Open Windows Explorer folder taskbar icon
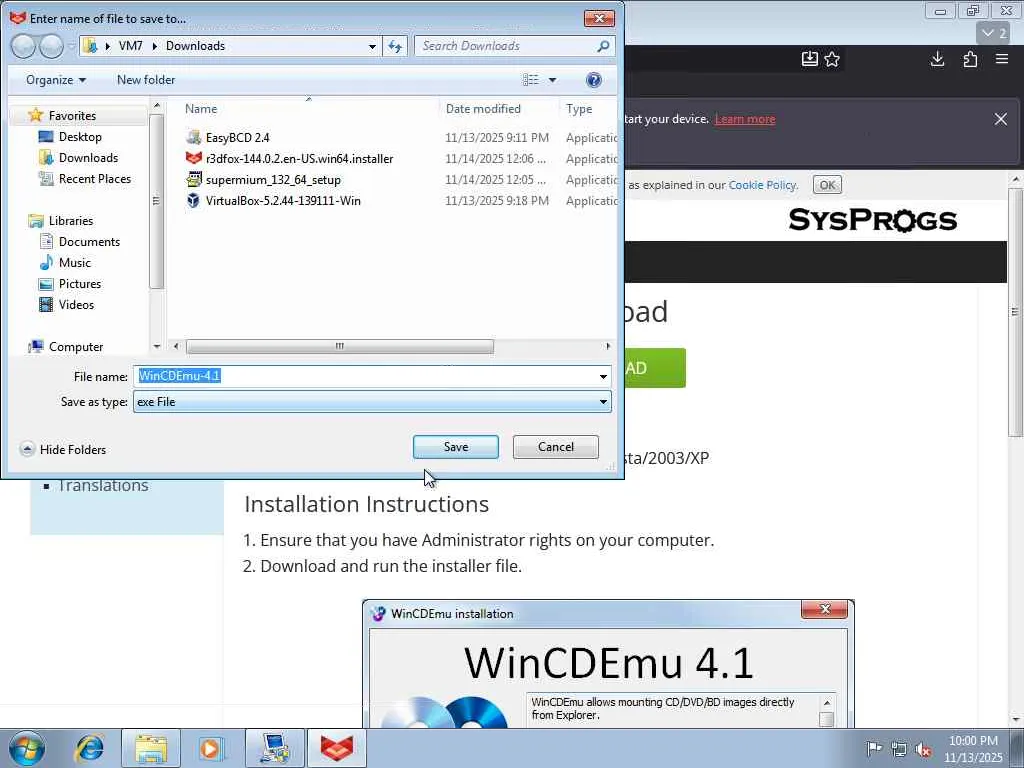The image size is (1024, 768). [151, 748]
